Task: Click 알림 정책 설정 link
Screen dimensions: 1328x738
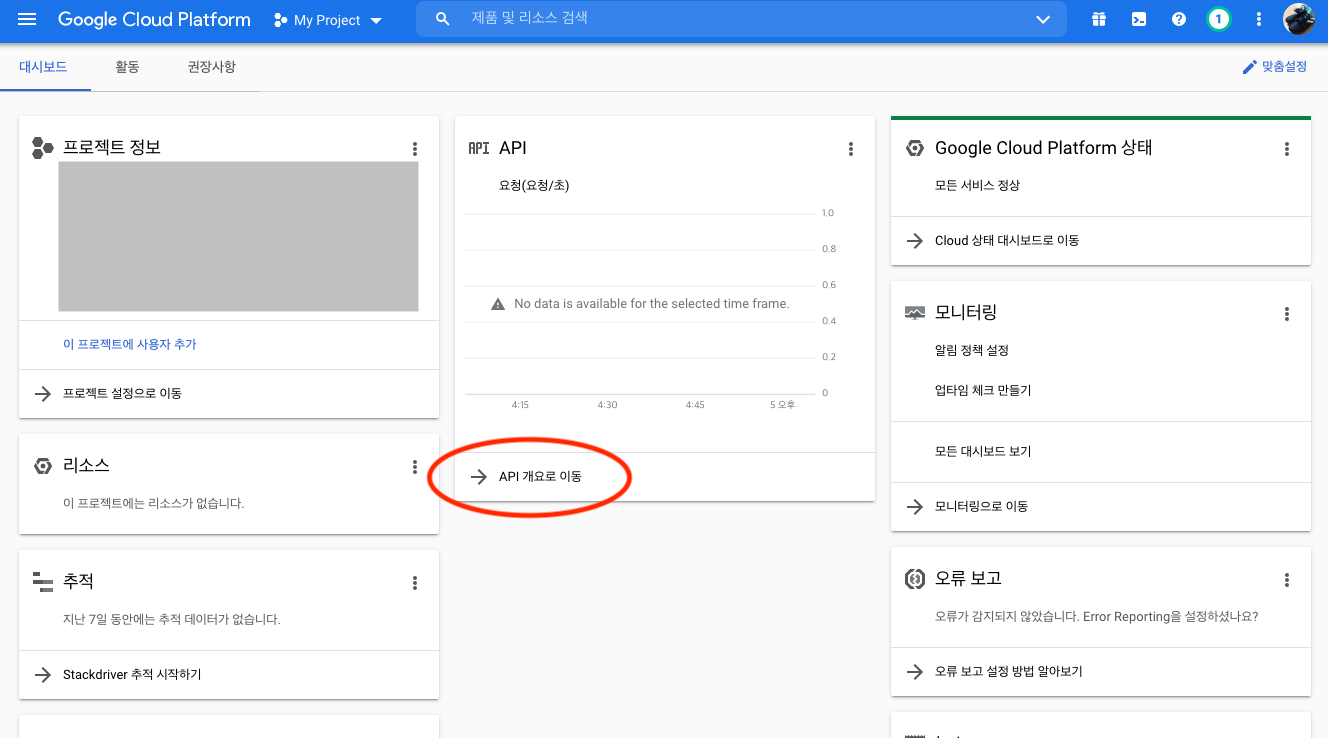Action: (972, 351)
